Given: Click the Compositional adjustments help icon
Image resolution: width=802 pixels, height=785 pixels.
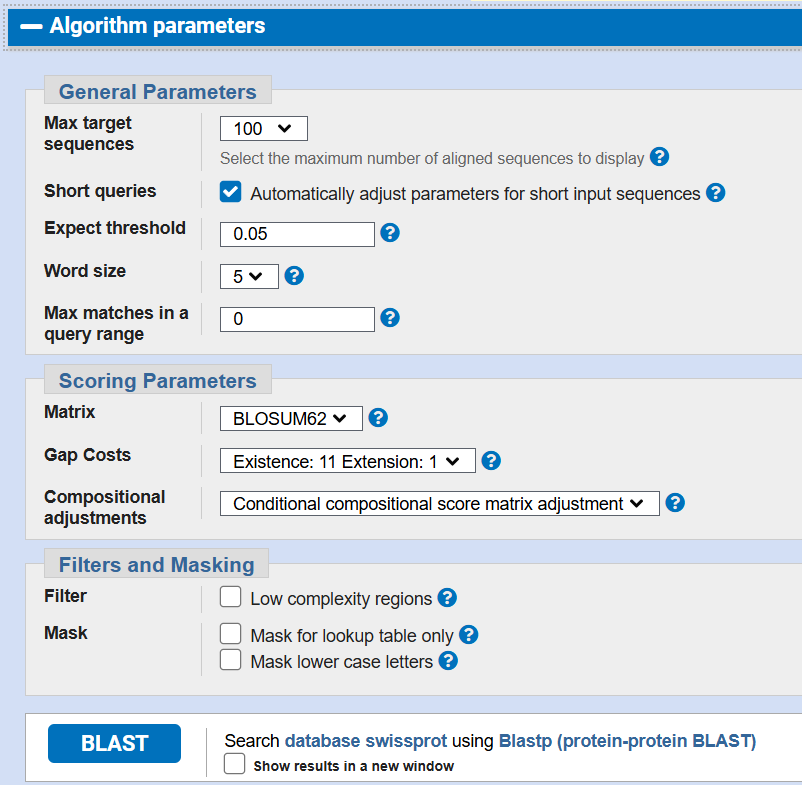Looking at the screenshot, I should [674, 503].
